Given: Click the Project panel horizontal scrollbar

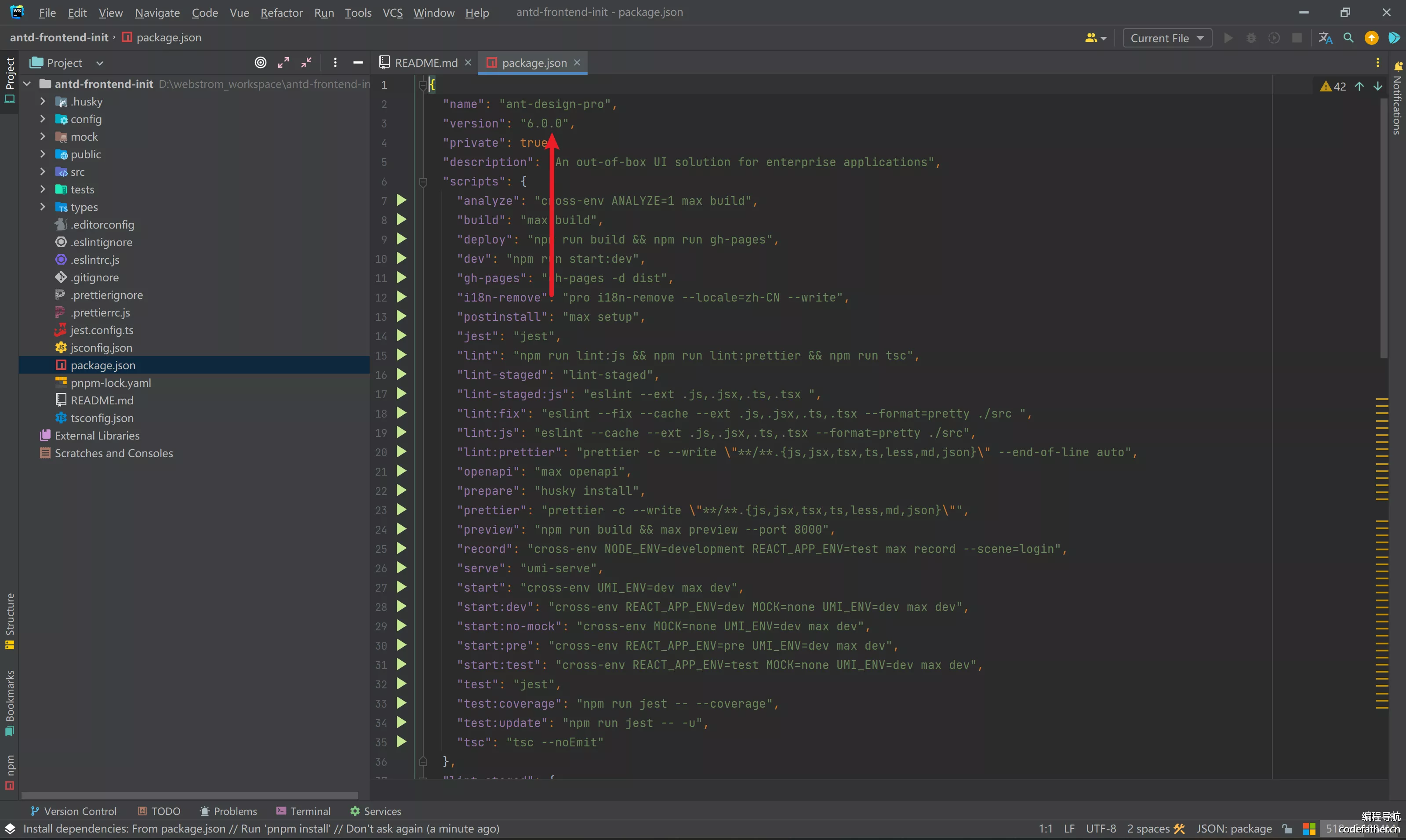Looking at the screenshot, I should click(189, 795).
